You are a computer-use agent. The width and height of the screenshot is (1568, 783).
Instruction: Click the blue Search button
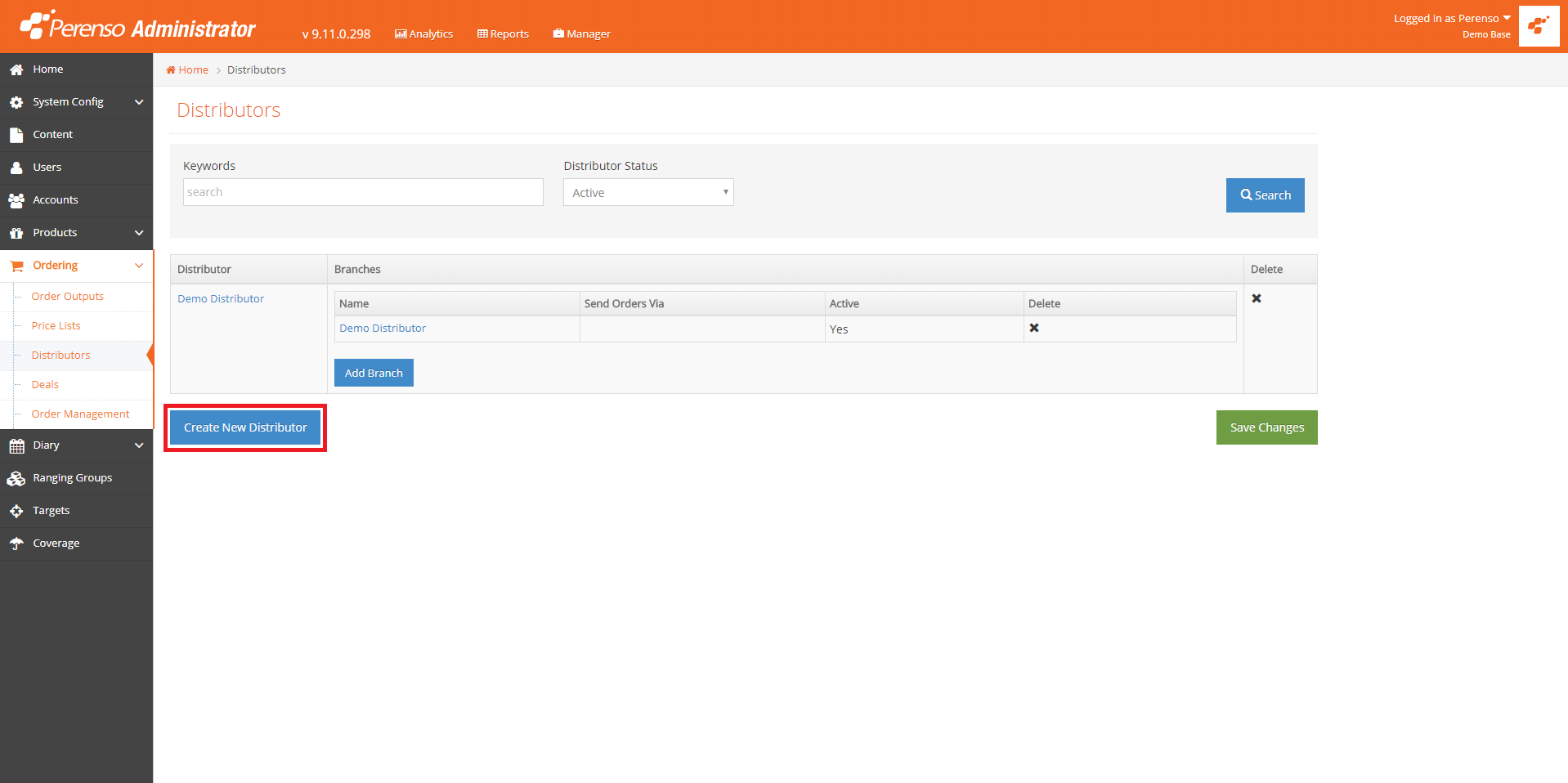click(1265, 195)
